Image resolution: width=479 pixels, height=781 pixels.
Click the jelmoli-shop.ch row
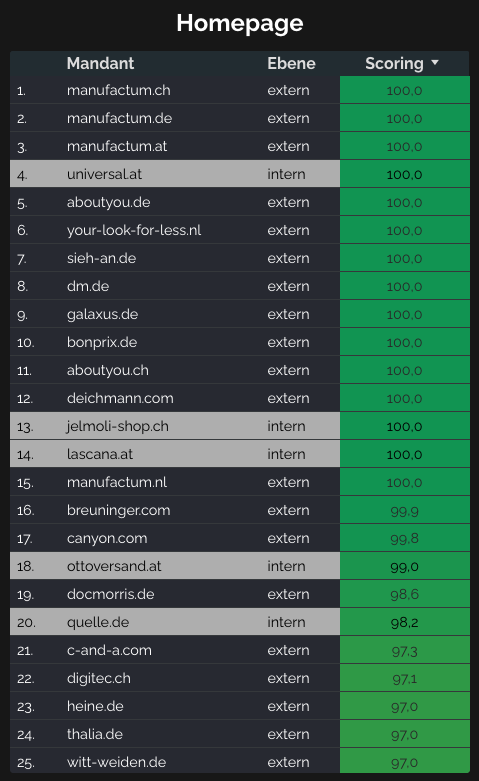240,426
